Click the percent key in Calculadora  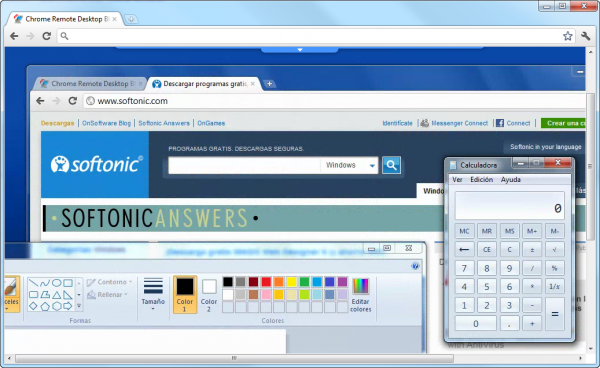pos(554,268)
